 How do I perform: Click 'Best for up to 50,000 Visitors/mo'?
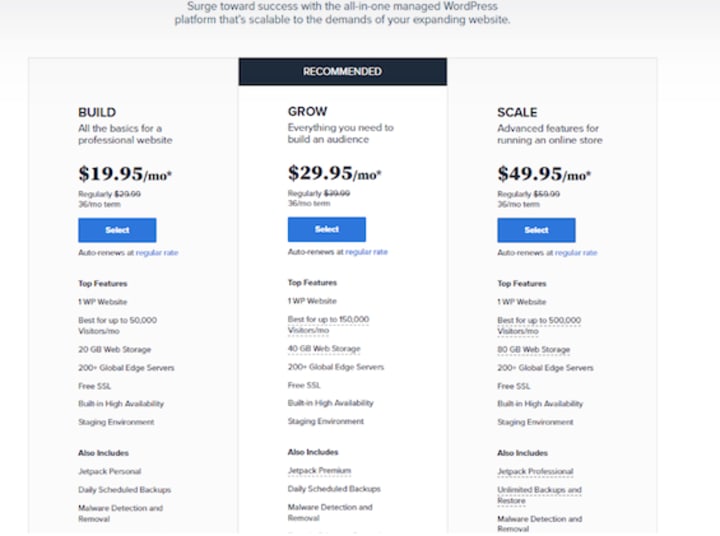point(117,325)
